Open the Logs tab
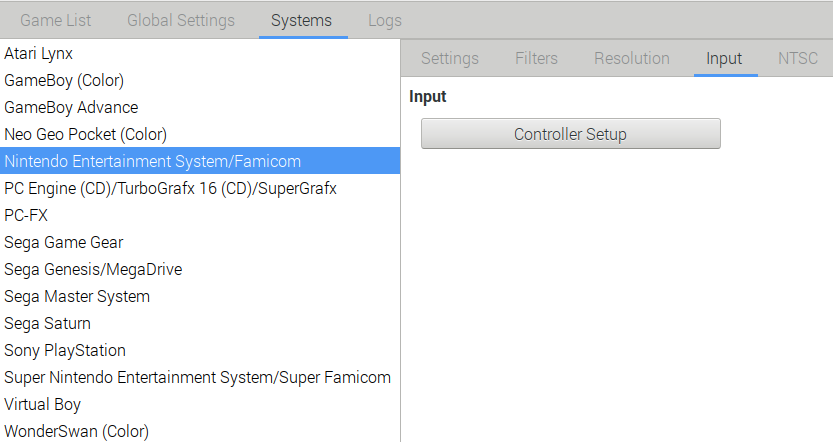Viewport: 833px width, 442px height. [x=385, y=20]
